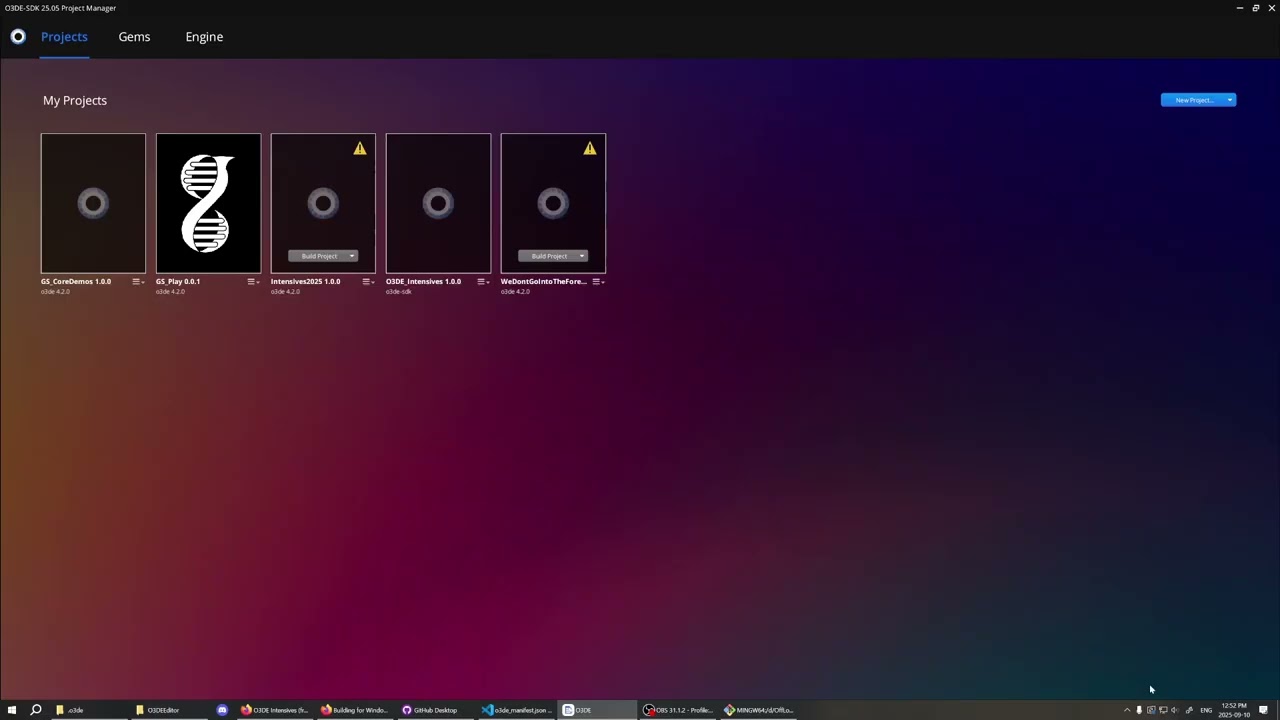
Task: Select the GS_CoreDemos project thumbnail
Action: (x=93, y=203)
